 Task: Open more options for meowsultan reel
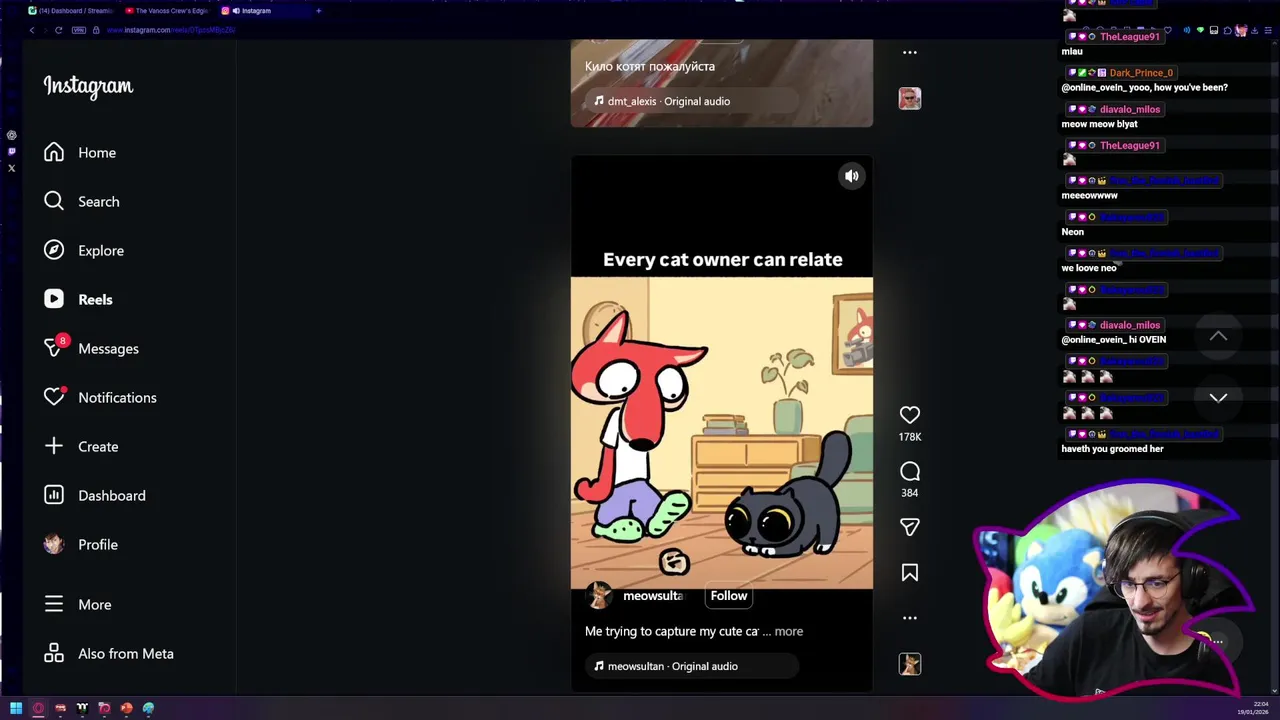(910, 618)
